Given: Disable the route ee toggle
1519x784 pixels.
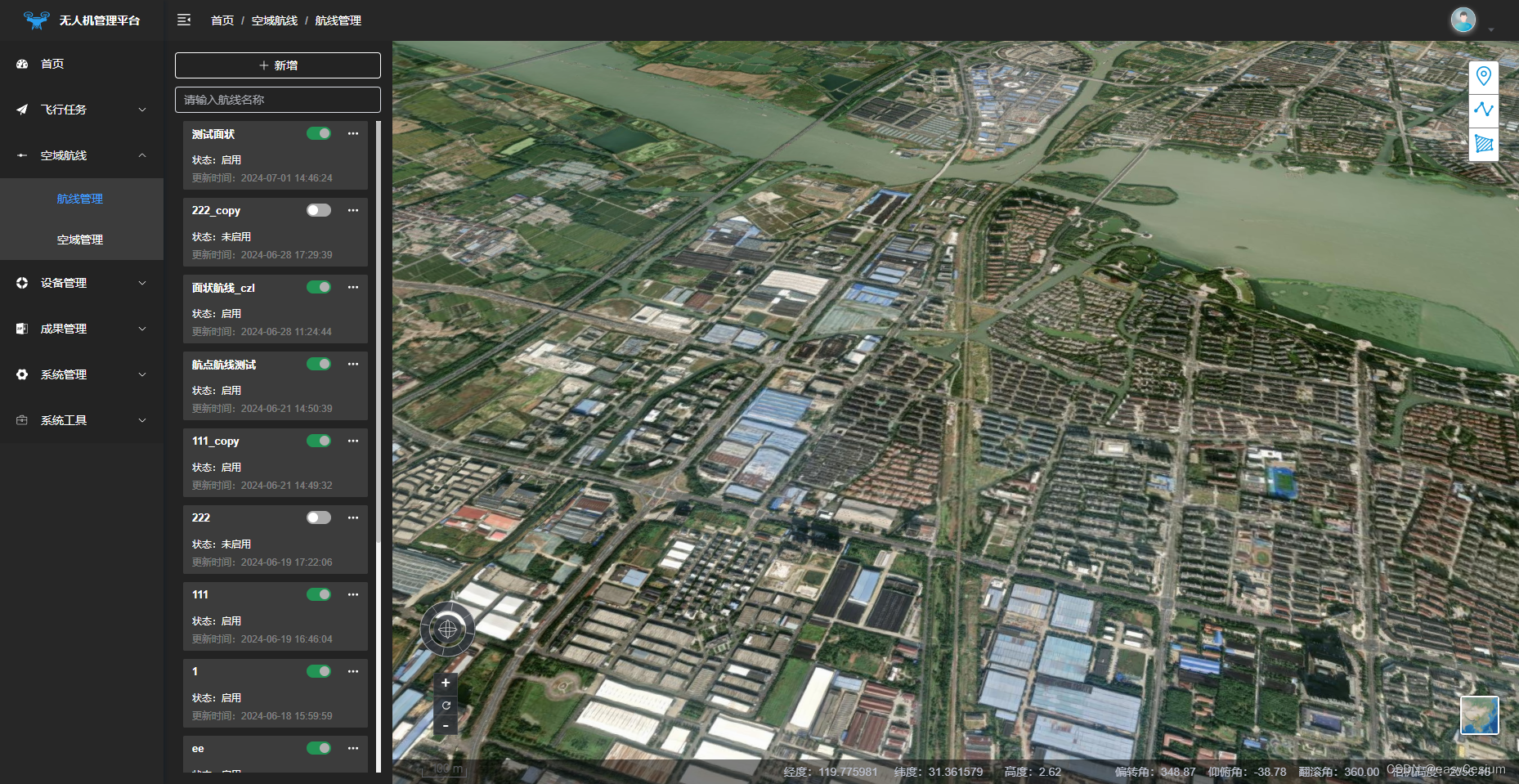Looking at the screenshot, I should click(x=319, y=748).
